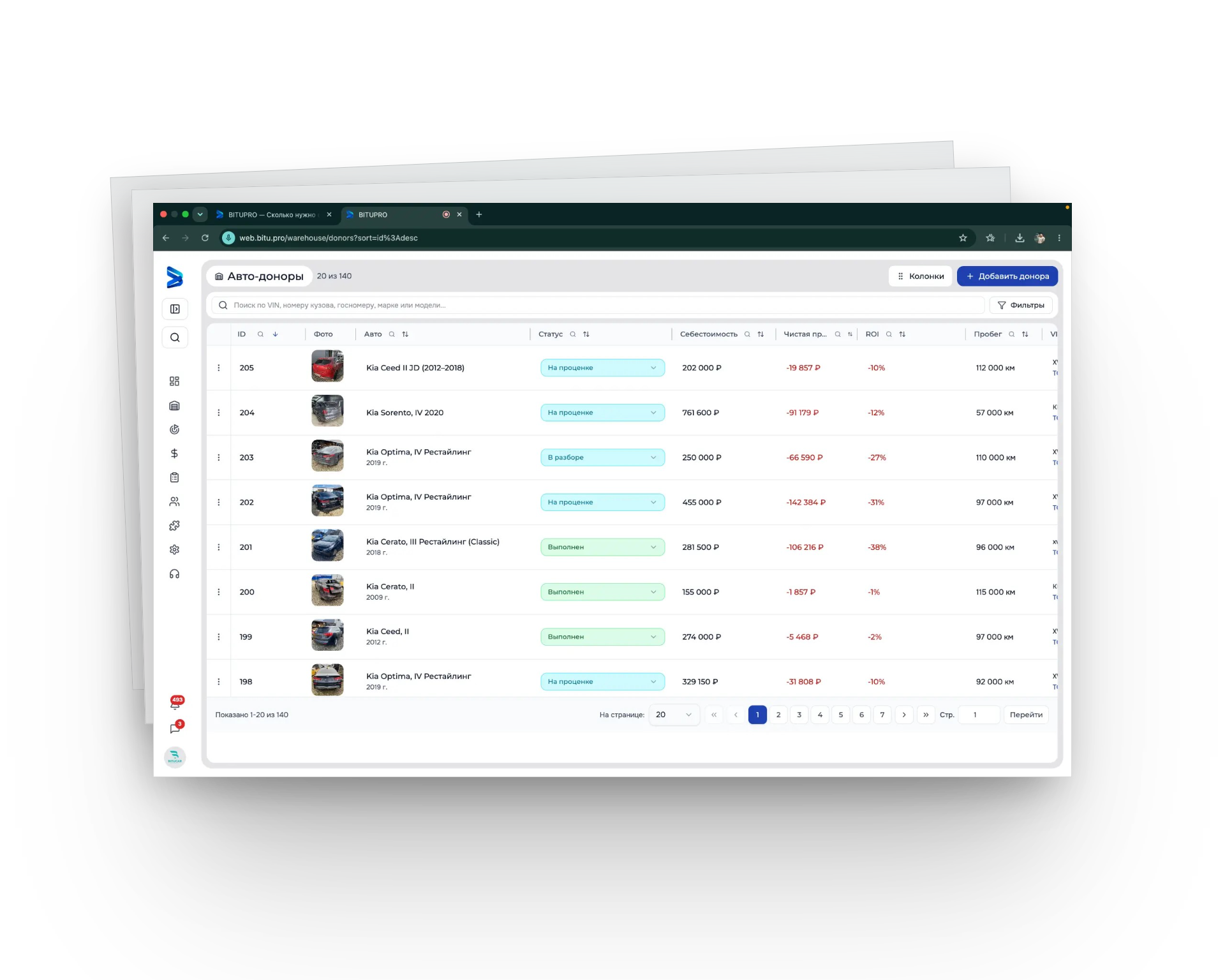The height and width of the screenshot is (980, 1225).
Task: Open the dashboard grid icon in the sidebar
Action: coord(174,381)
